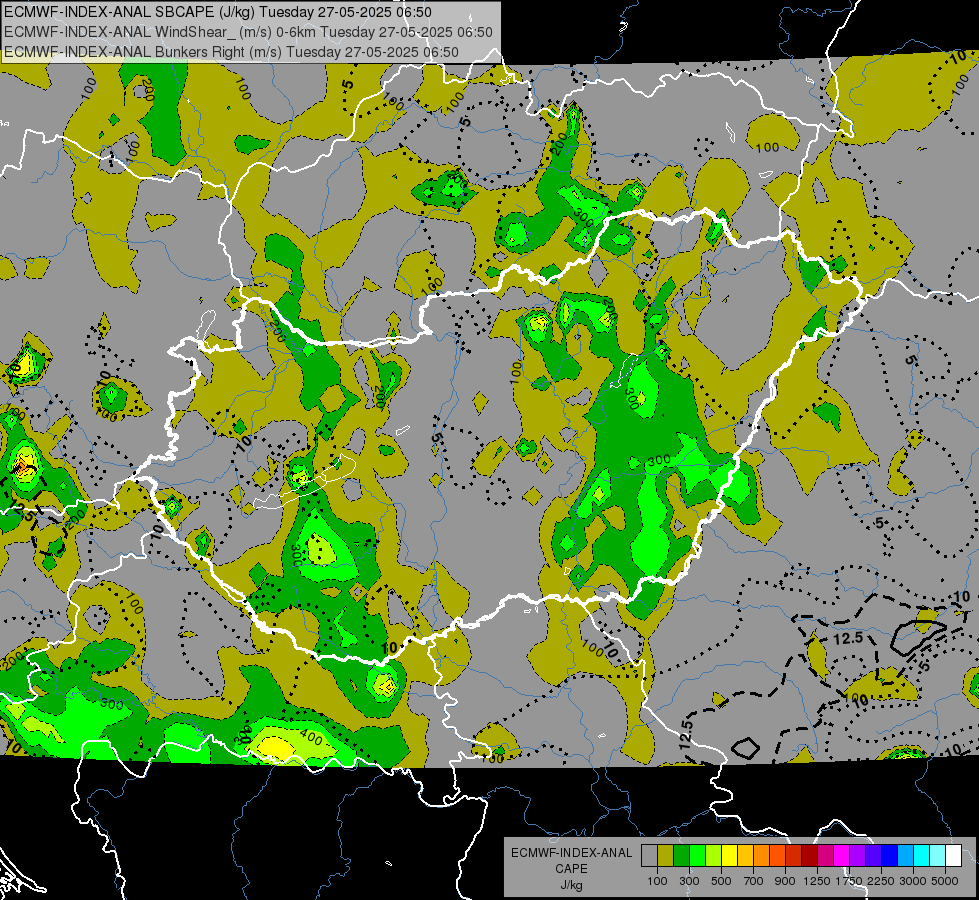Click the 900 value under color scale

[785, 881]
